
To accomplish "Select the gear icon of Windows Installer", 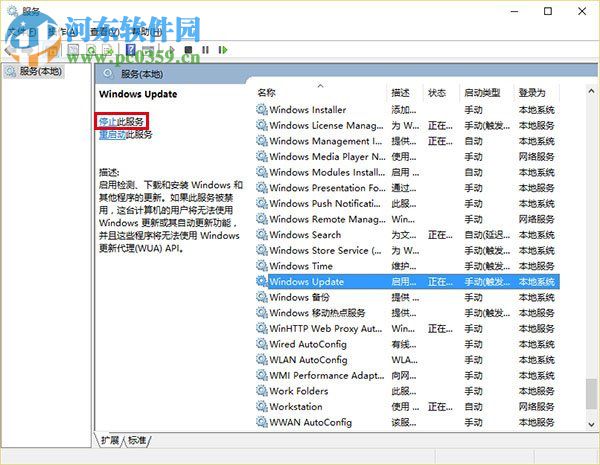I will (262, 110).
